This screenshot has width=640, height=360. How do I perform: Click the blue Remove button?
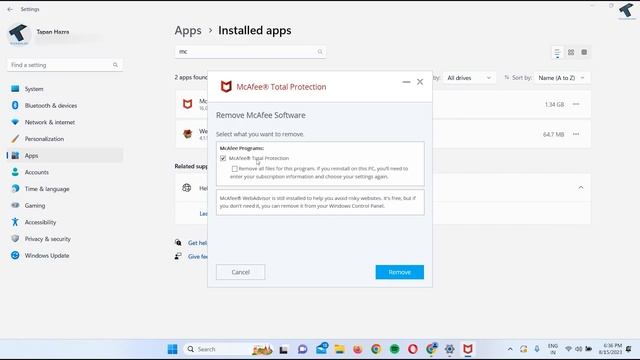coord(400,272)
